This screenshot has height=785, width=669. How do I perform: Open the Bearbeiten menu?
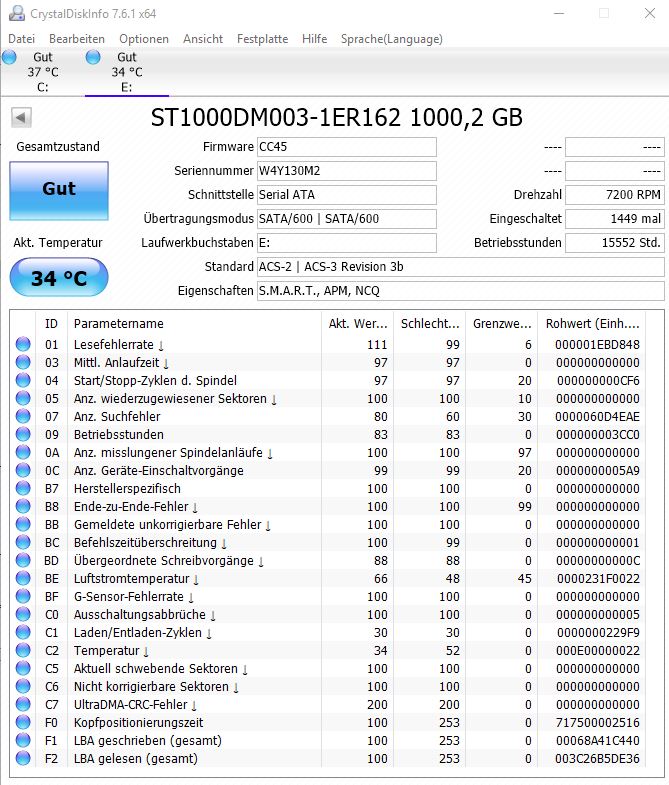pyautogui.click(x=77, y=39)
